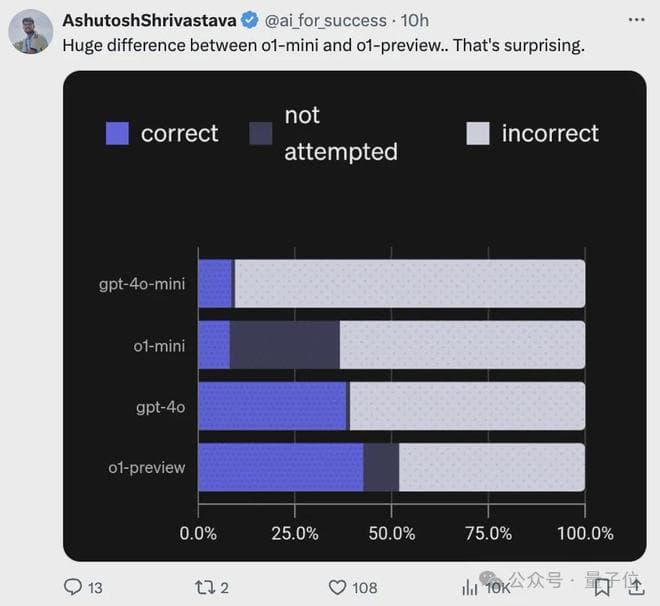Click the 'correct' legend color swatch

(x=117, y=134)
